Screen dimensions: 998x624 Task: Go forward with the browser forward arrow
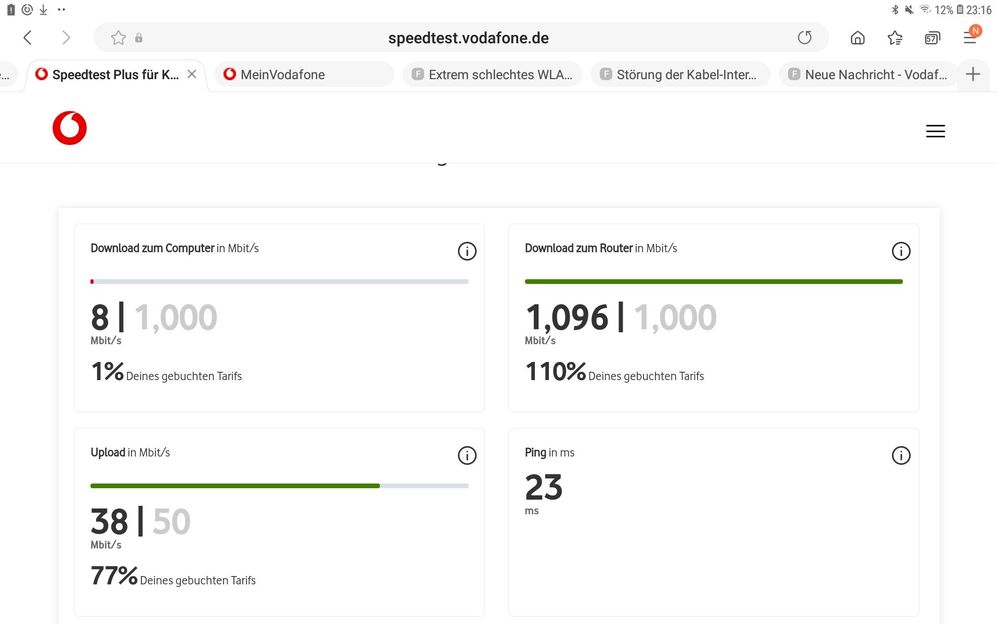click(x=66, y=38)
